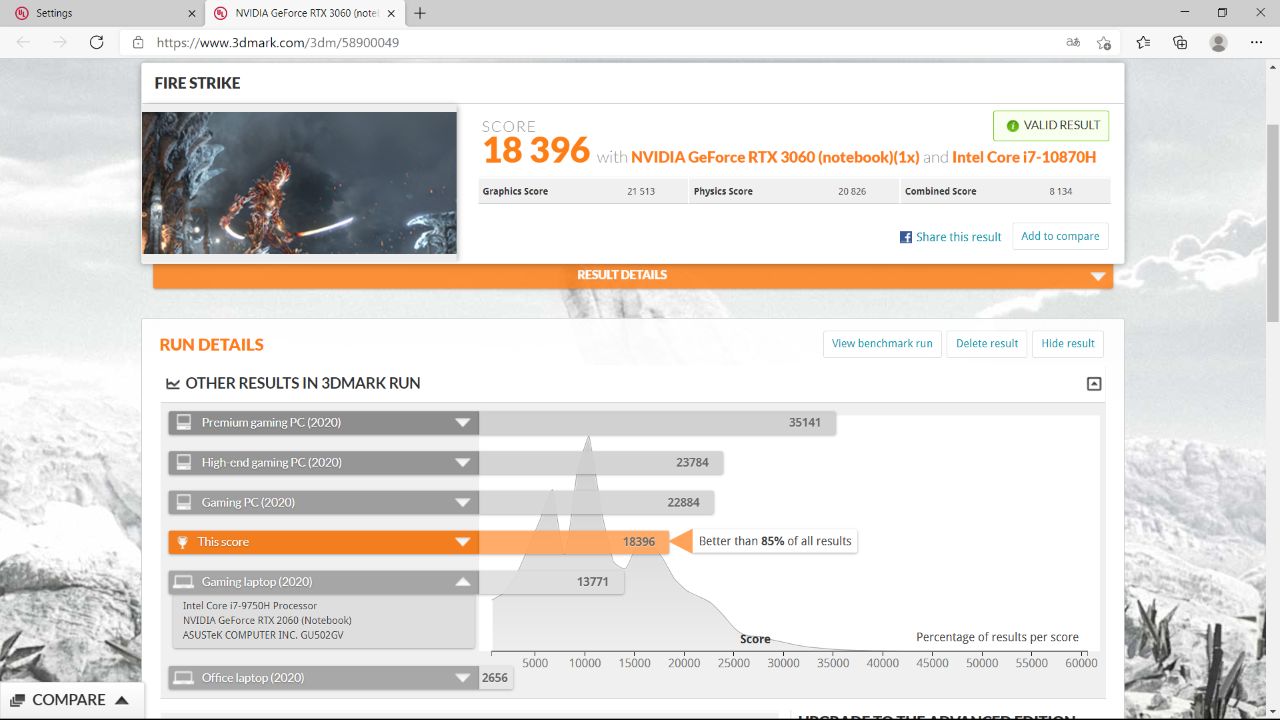
Task: Click the Physics Score value 20 826
Action: [852, 192]
